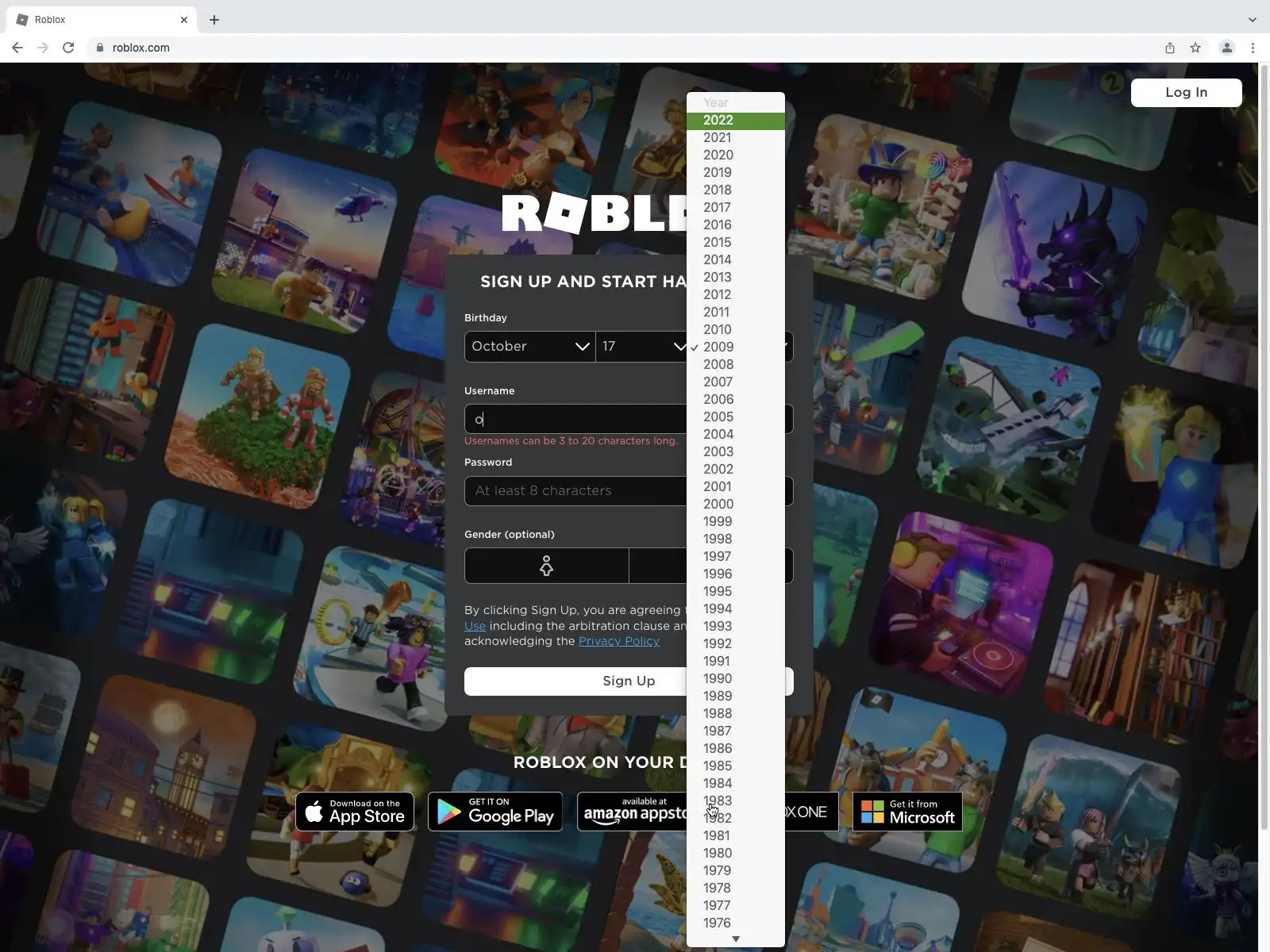Bookmark this page with the star icon

(x=1195, y=48)
